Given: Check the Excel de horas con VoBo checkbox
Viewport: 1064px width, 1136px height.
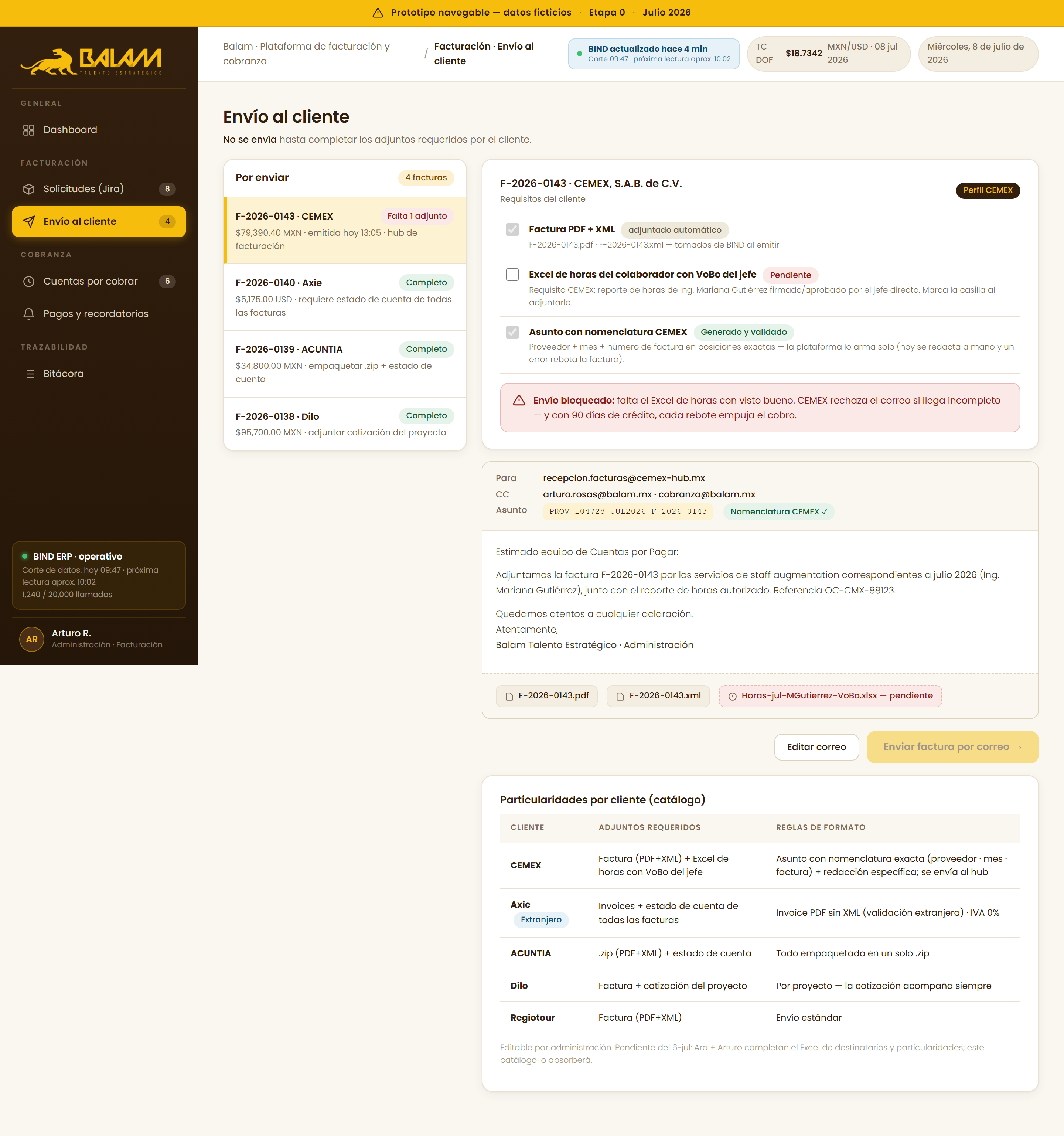Looking at the screenshot, I should click(512, 274).
